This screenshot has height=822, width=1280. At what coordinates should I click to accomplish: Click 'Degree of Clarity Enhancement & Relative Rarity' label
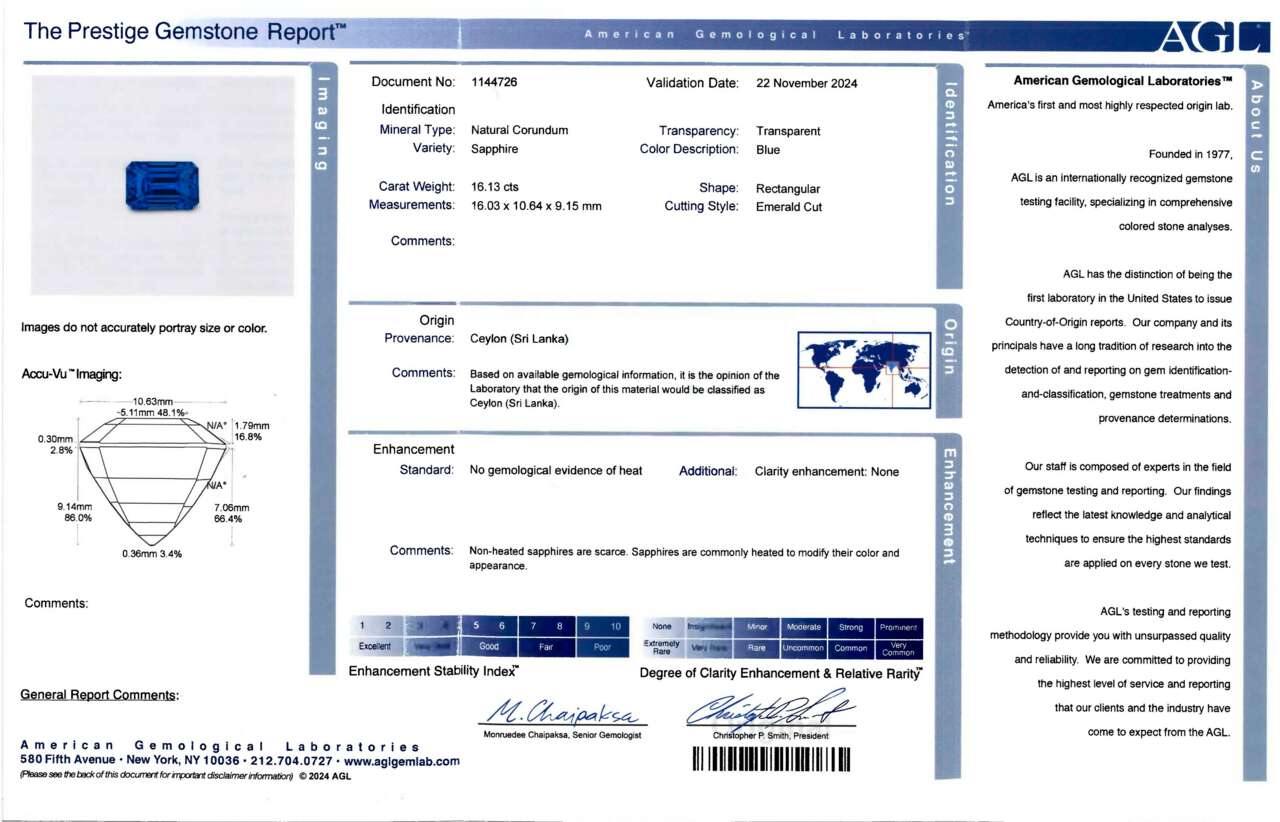(x=781, y=674)
